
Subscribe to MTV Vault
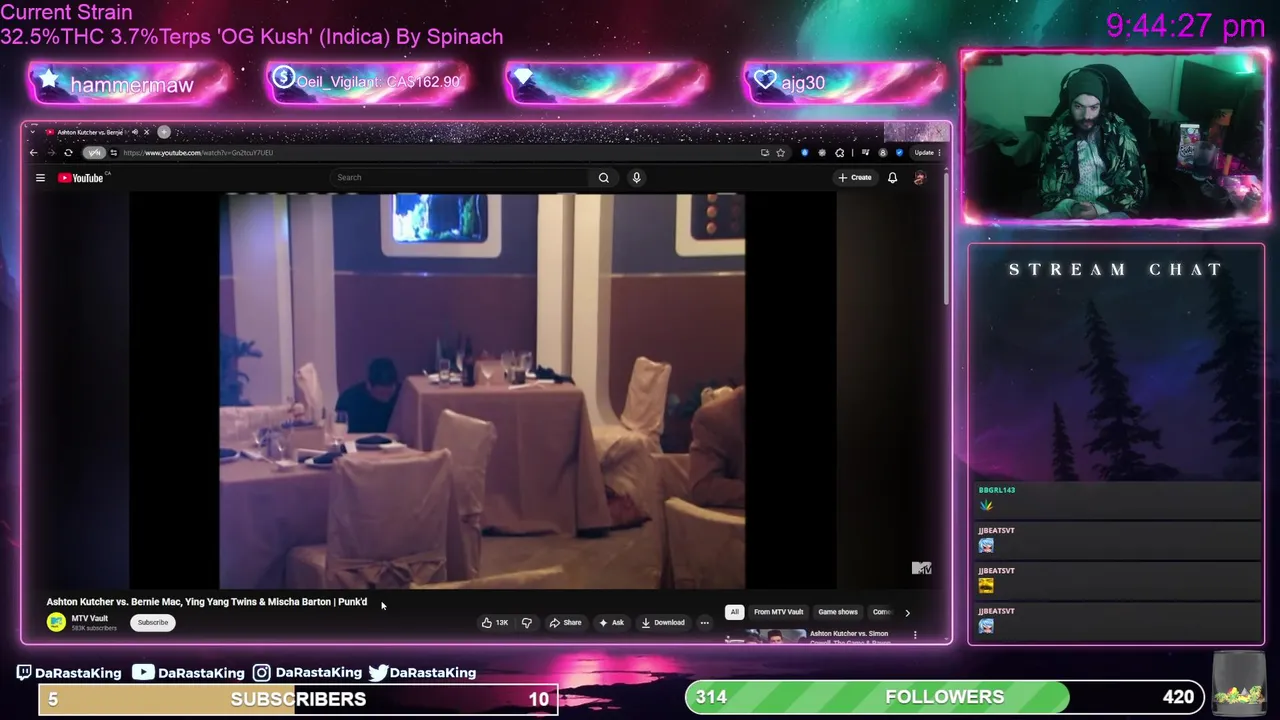tap(153, 622)
